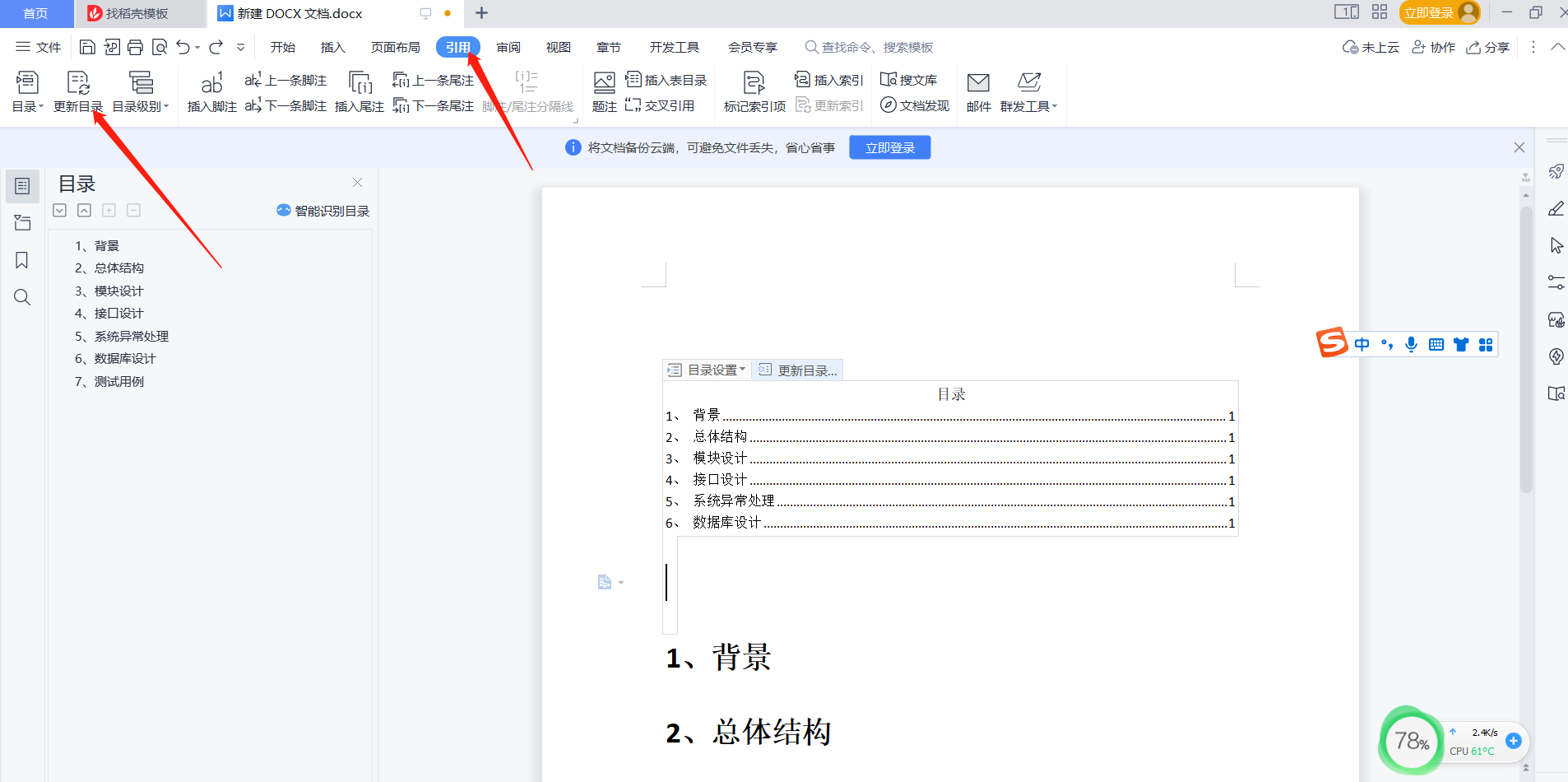Open 群发工具 dropdown
This screenshot has width=1568, height=782.
pyautogui.click(x=1028, y=92)
